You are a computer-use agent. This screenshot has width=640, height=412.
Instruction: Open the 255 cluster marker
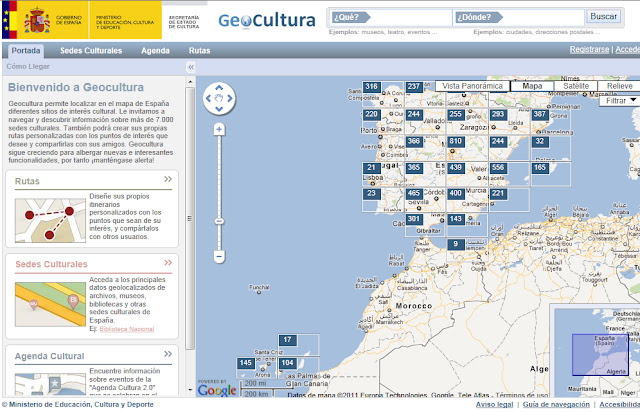pyautogui.click(x=456, y=114)
